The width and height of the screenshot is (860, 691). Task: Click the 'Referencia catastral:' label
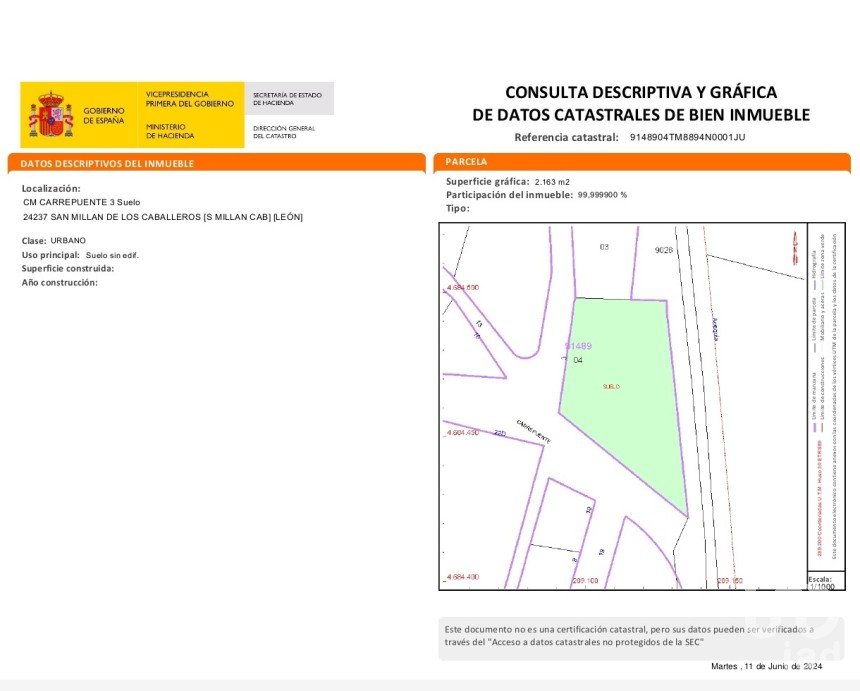coord(567,137)
